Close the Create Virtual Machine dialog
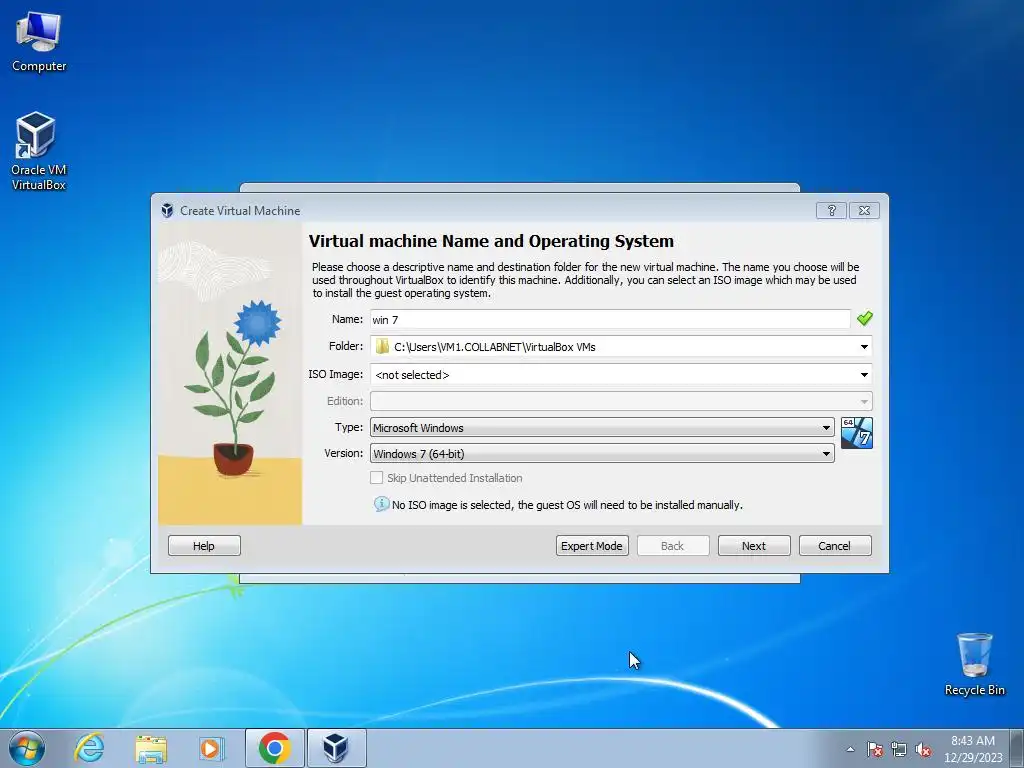The height and width of the screenshot is (768, 1024). point(864,210)
